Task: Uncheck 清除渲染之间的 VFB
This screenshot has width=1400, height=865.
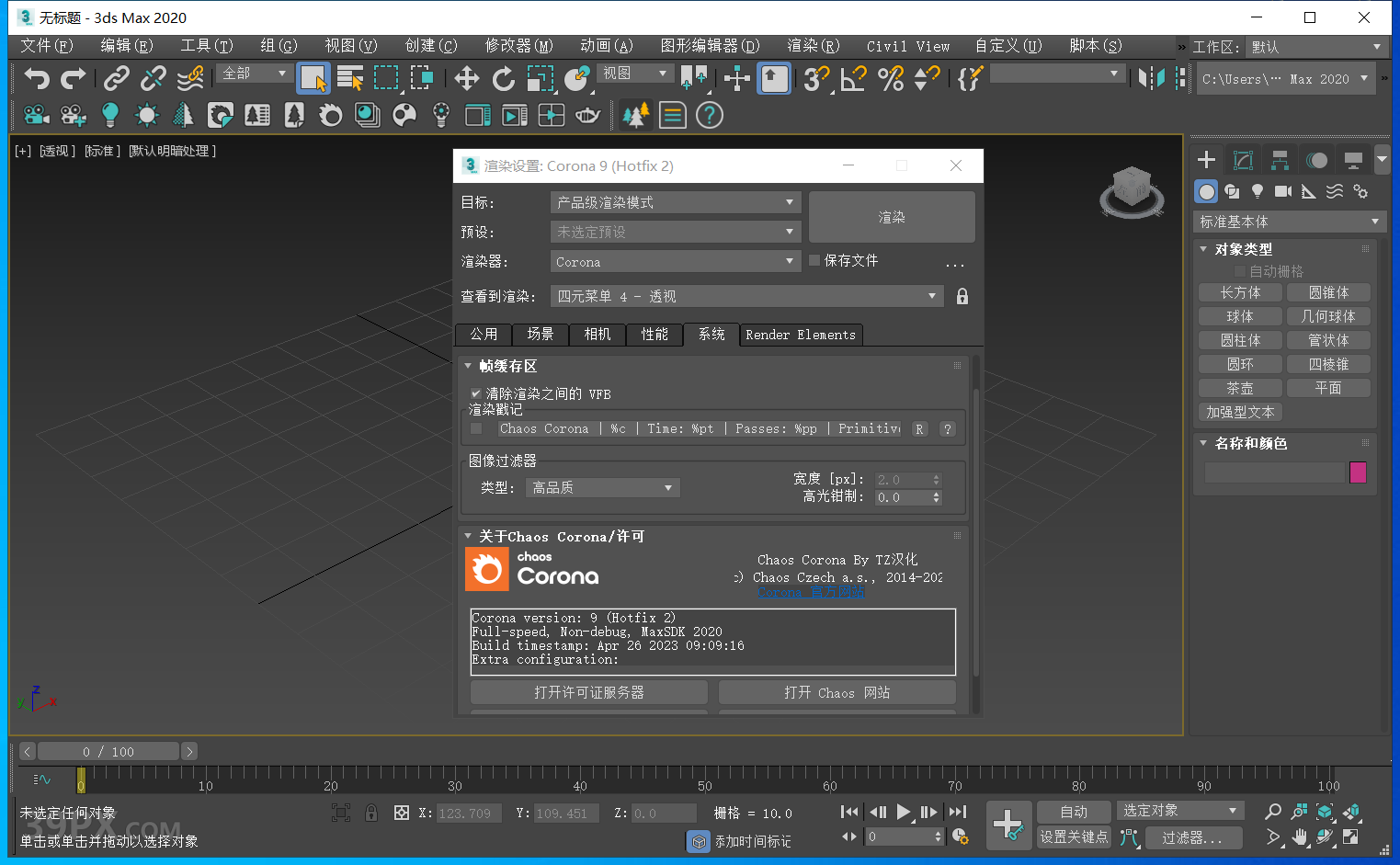Action: point(477,393)
